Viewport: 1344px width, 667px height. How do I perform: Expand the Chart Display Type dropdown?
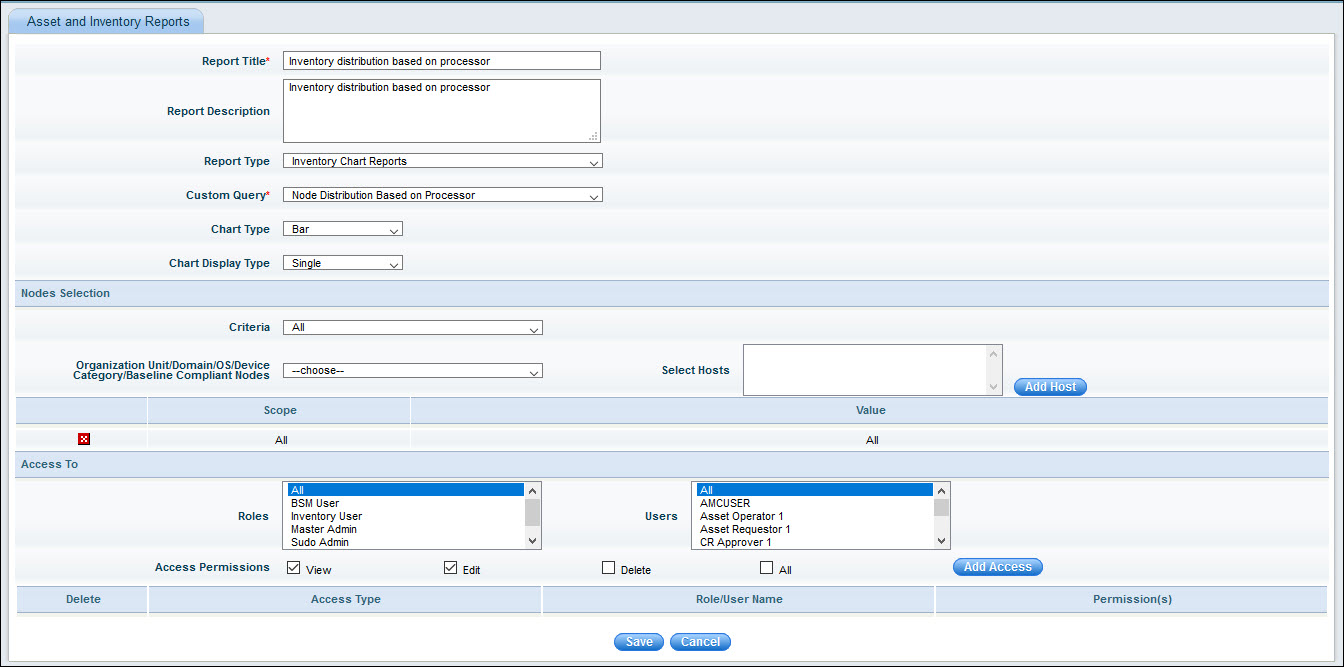[x=342, y=263]
